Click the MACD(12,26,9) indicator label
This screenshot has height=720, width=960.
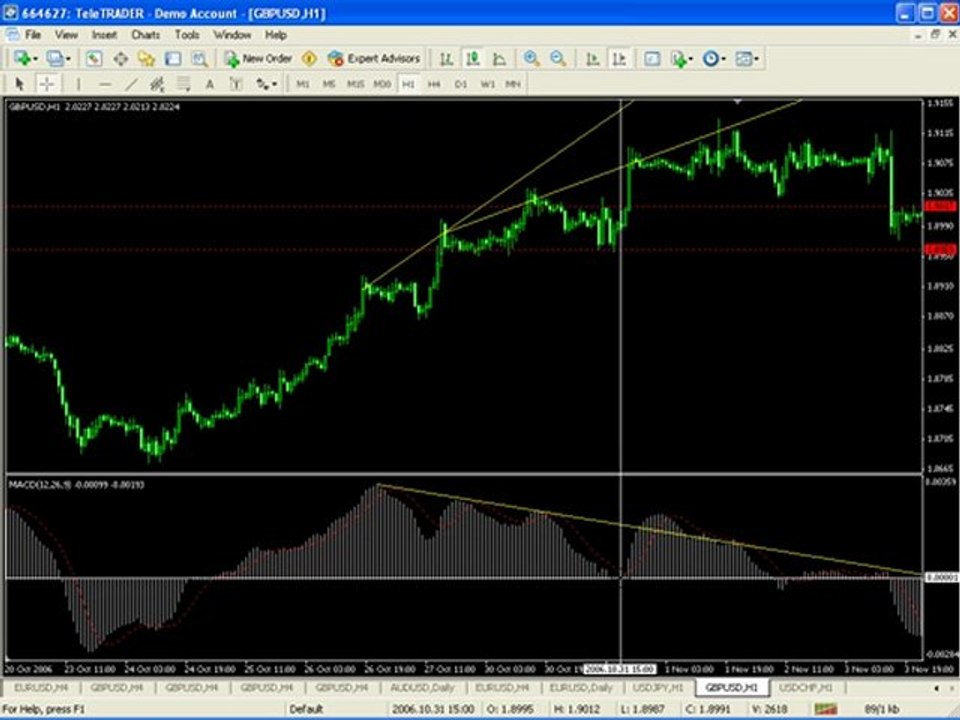[x=40, y=485]
